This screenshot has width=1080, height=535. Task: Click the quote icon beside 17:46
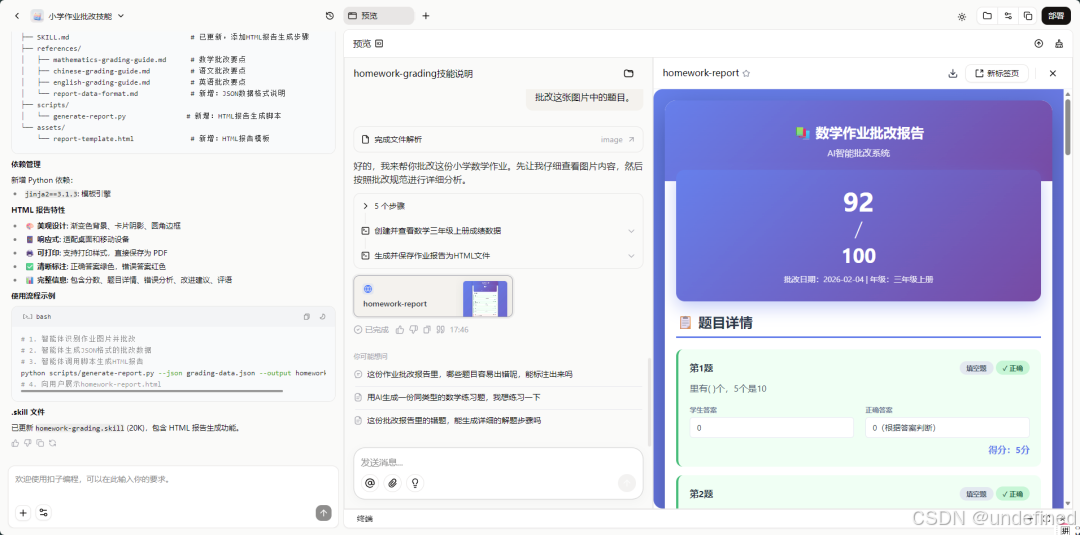[x=439, y=330]
